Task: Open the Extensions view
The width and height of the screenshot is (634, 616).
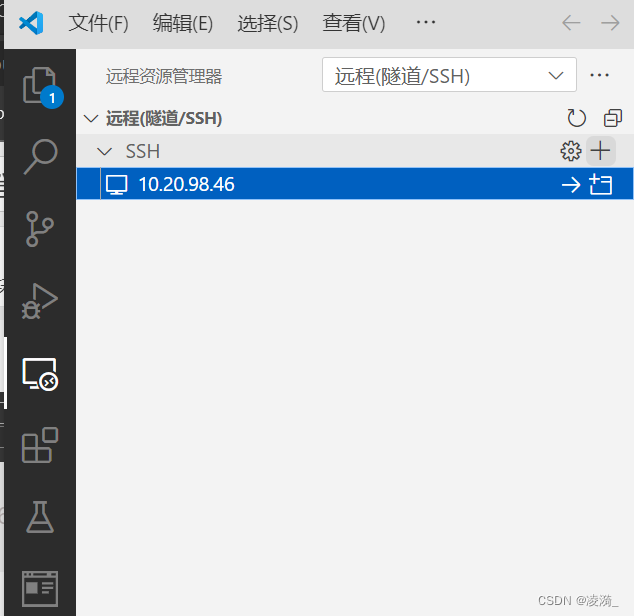Action: click(40, 445)
